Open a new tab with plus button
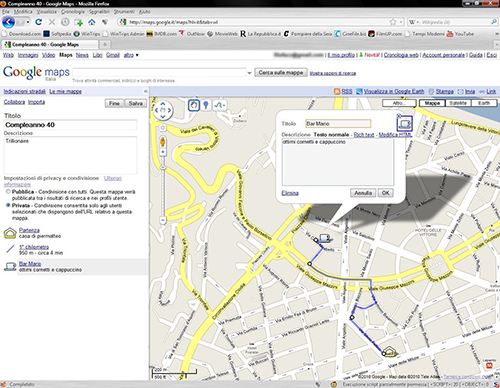This screenshot has width=500, height=388. (x=105, y=44)
